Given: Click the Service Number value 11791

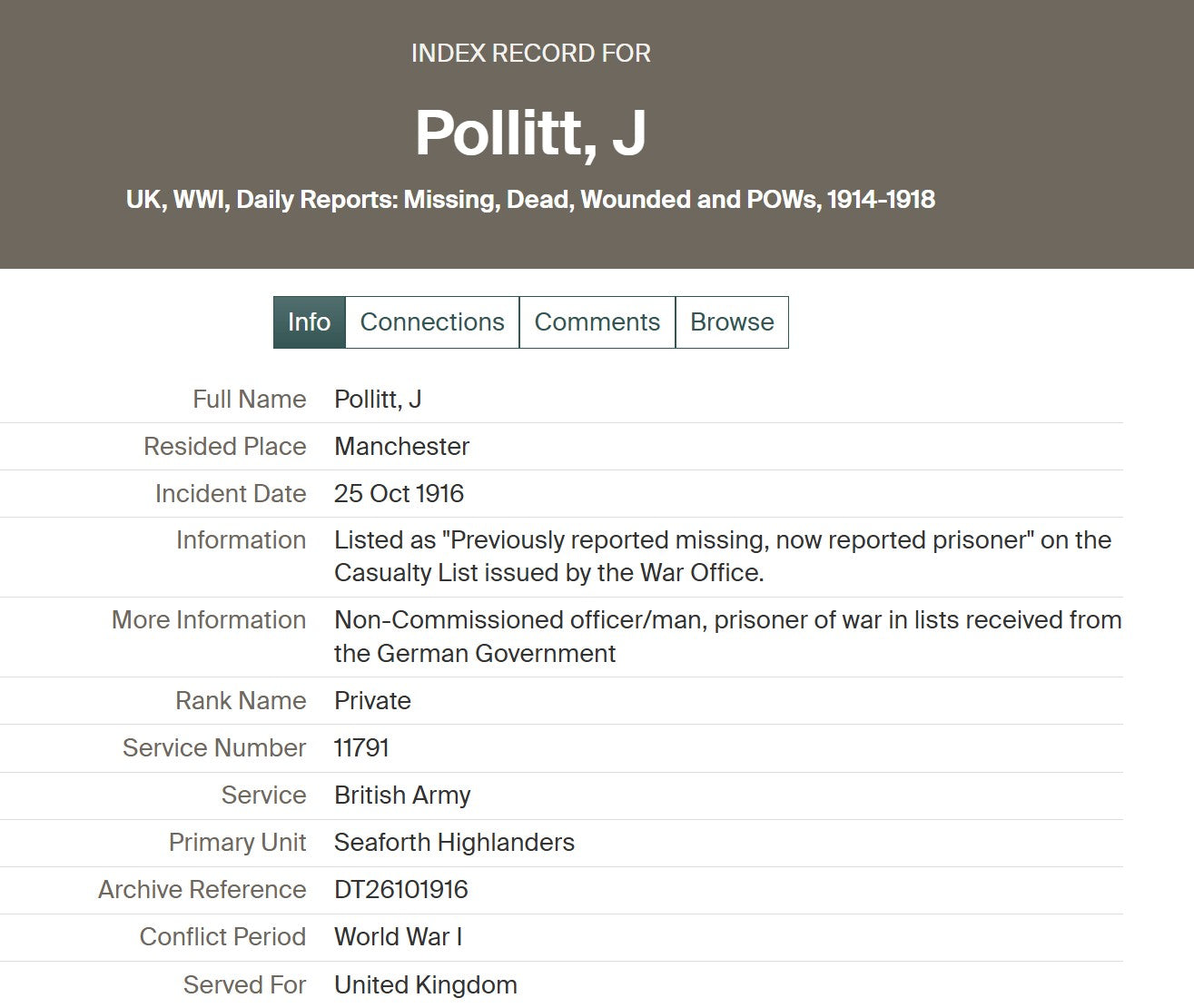Looking at the screenshot, I should [361, 748].
